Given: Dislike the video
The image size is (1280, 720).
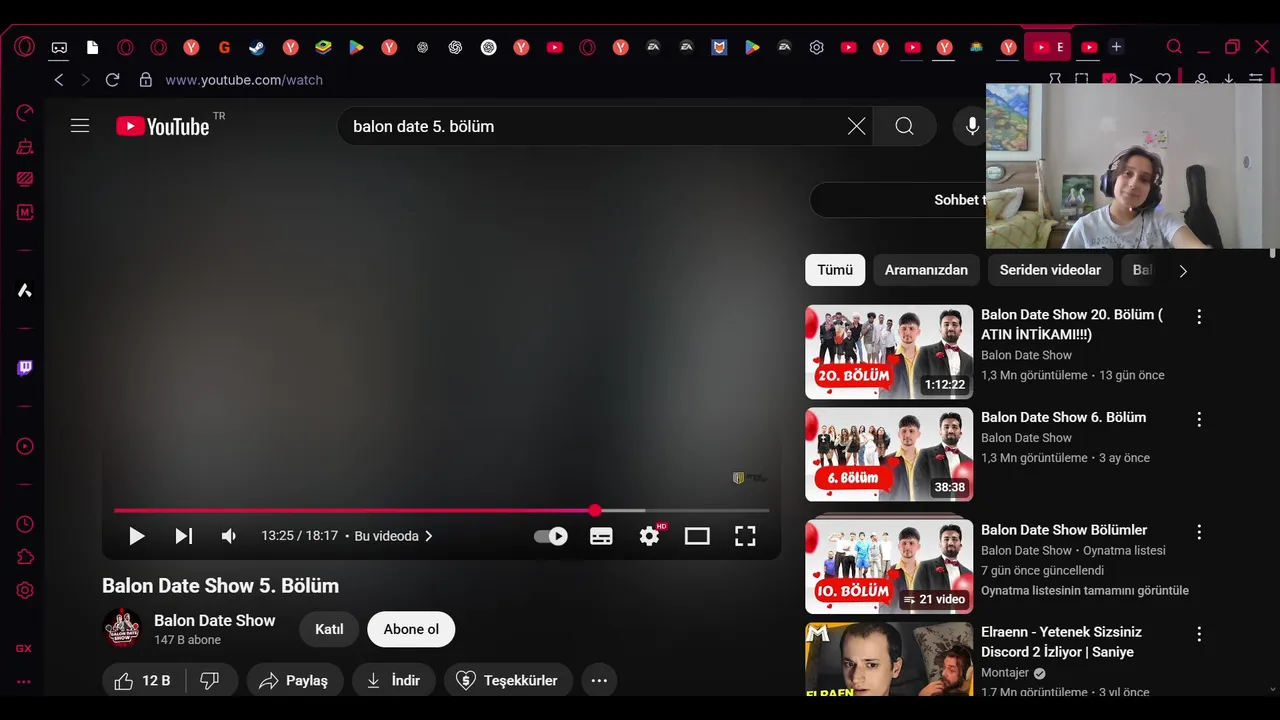Looking at the screenshot, I should [210, 681].
